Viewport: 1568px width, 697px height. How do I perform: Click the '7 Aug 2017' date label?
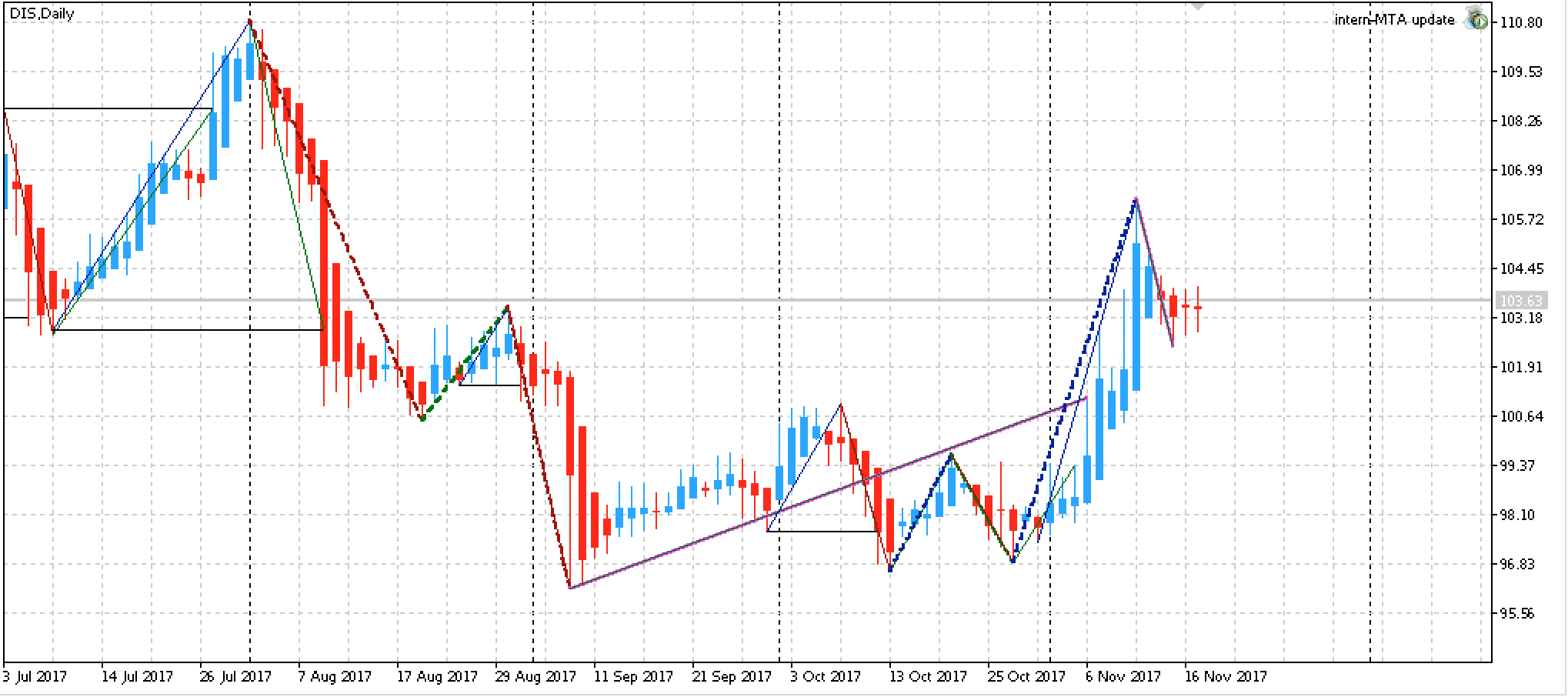(x=335, y=677)
